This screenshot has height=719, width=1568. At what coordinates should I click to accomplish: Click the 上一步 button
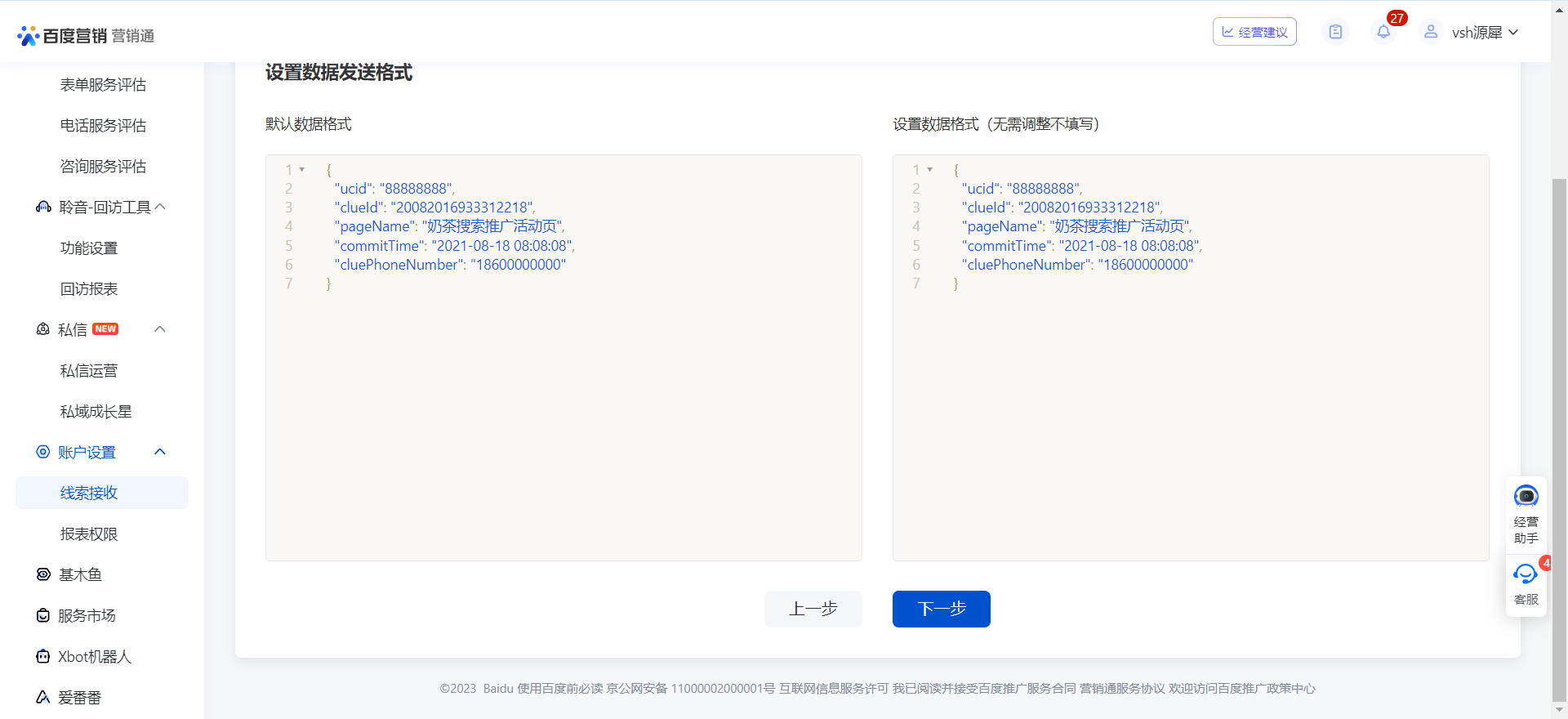[813, 609]
